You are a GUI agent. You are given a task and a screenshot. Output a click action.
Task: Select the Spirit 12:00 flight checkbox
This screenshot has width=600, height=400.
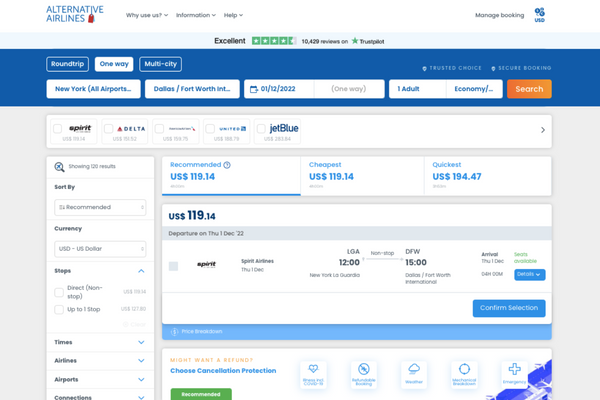tap(173, 266)
